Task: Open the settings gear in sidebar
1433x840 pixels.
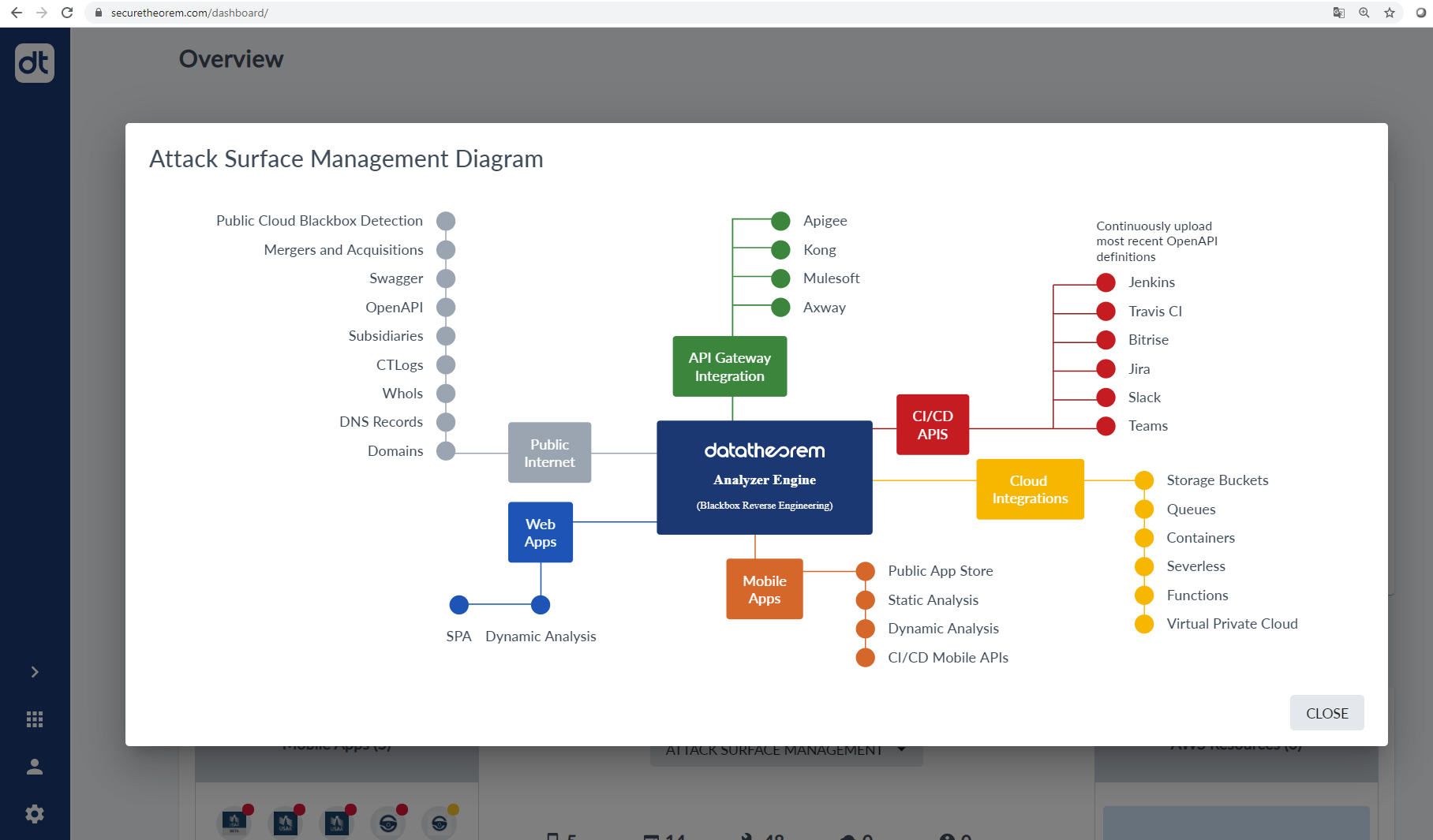Action: (35, 814)
